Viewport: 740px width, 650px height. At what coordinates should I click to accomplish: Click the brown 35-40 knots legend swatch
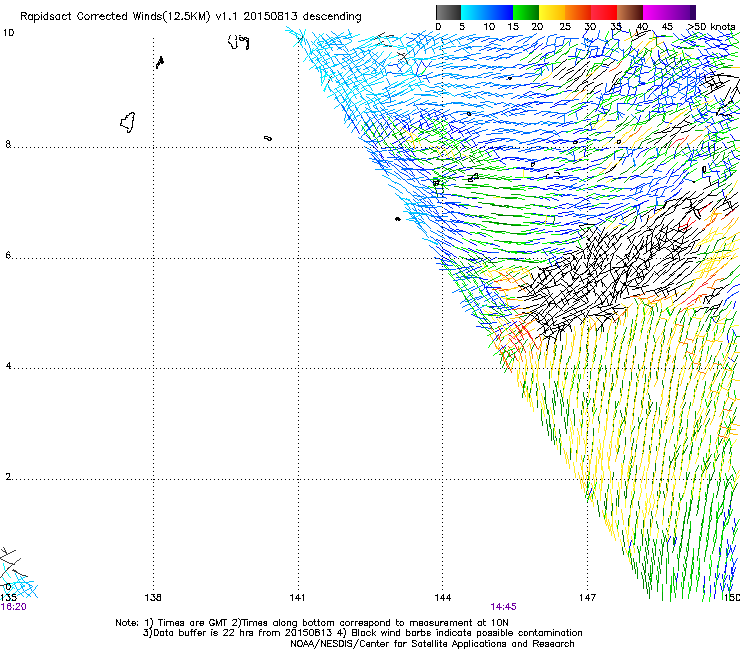pos(630,12)
